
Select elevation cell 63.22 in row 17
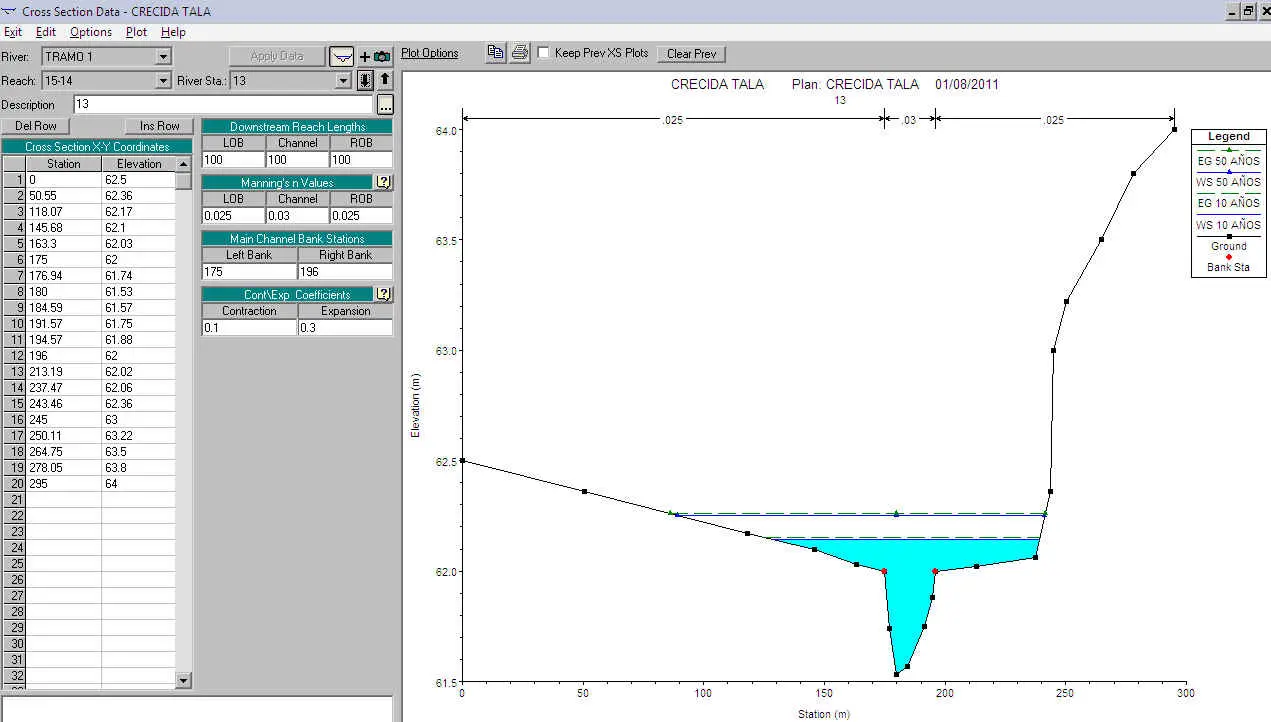(x=139, y=435)
